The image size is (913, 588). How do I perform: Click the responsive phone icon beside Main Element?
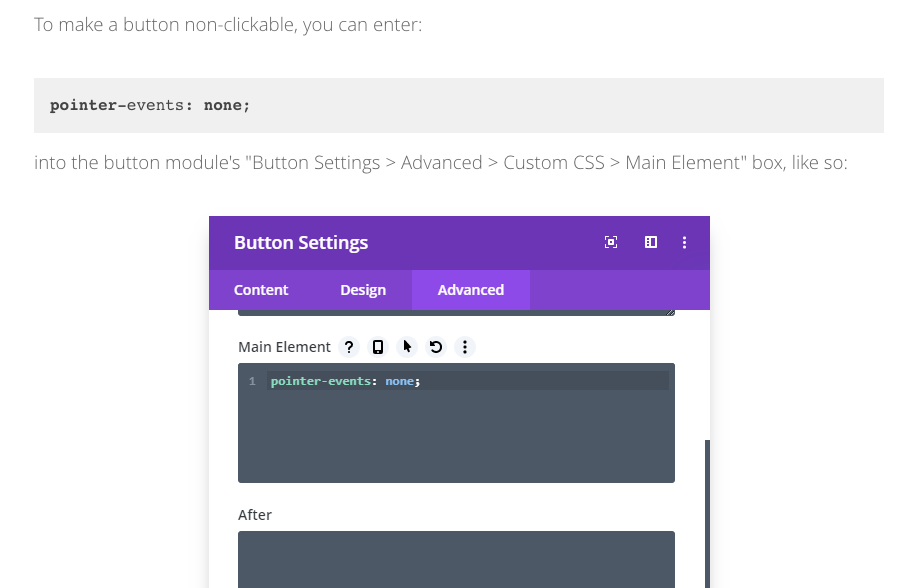[x=378, y=347]
